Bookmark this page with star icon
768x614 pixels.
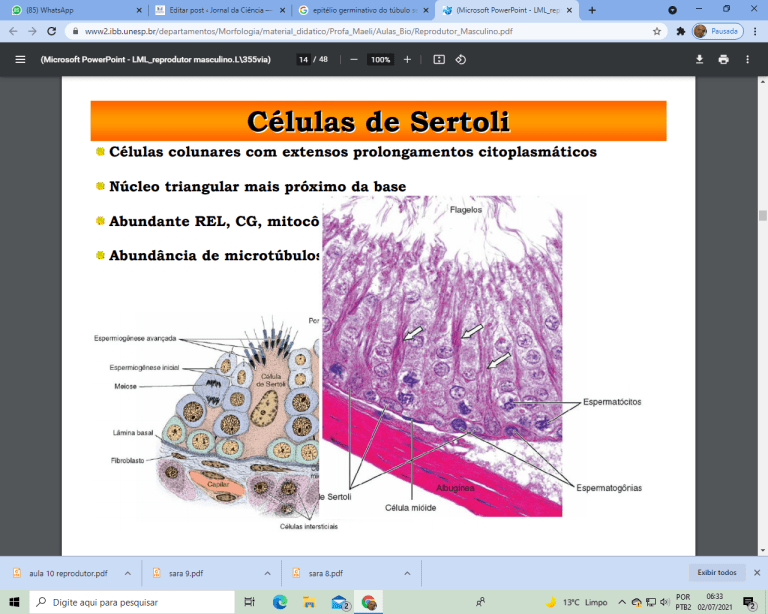pos(657,31)
